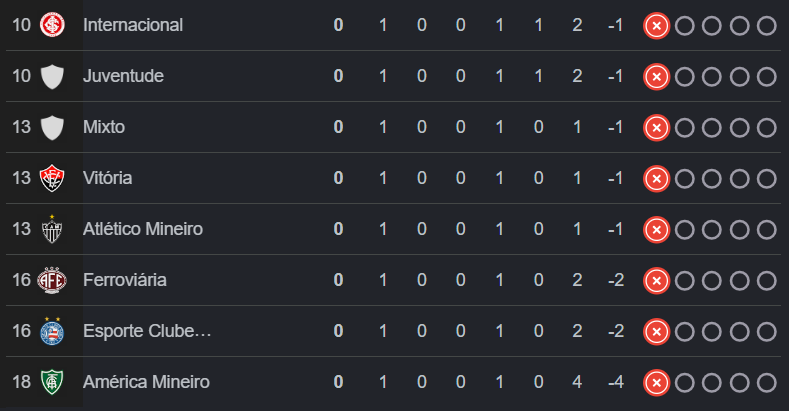Click the Esporte Clube Bahia crest icon
The width and height of the screenshot is (789, 411).
tap(52, 331)
